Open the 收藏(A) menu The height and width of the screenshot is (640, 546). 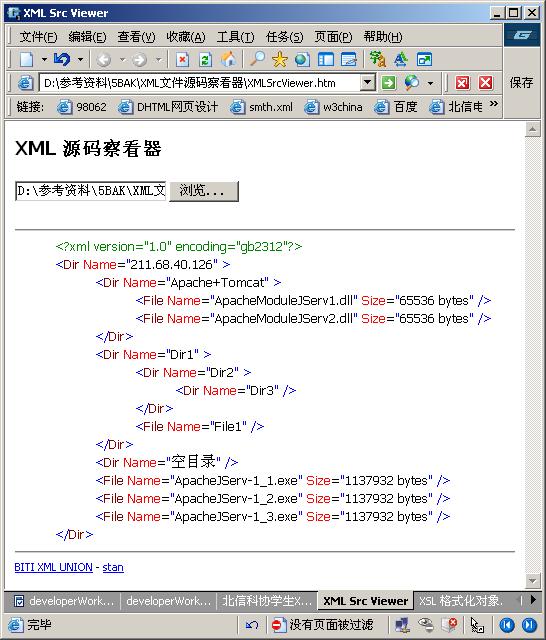[186, 37]
